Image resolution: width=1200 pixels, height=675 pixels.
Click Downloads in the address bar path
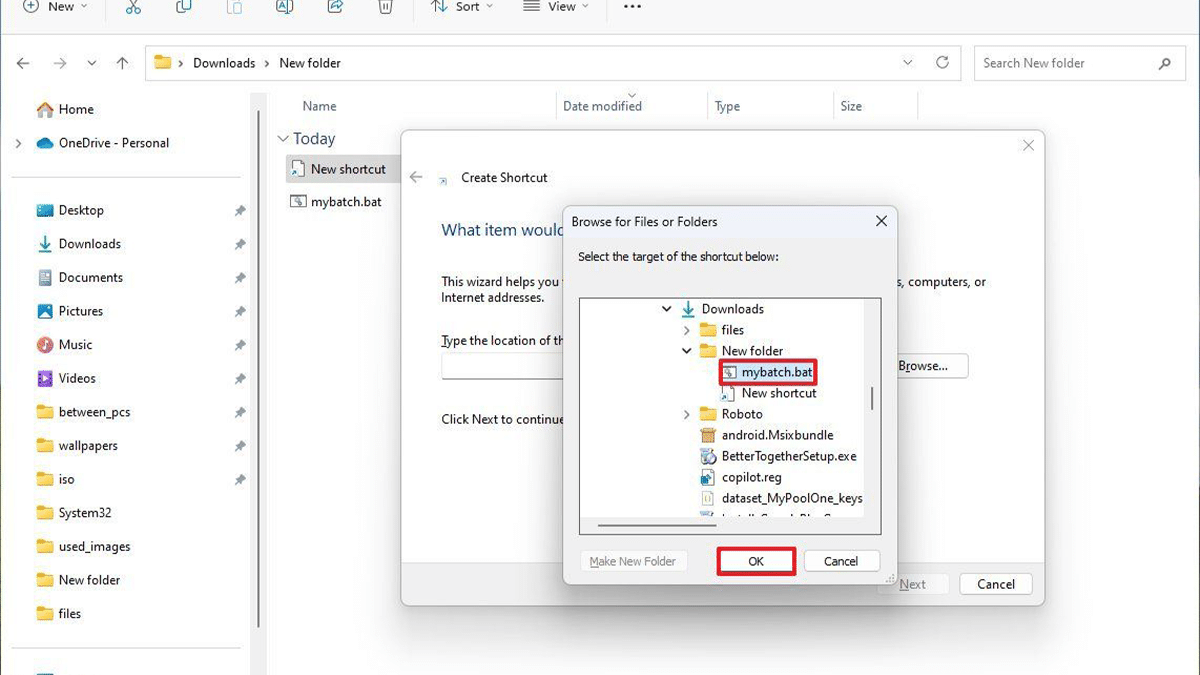point(224,63)
